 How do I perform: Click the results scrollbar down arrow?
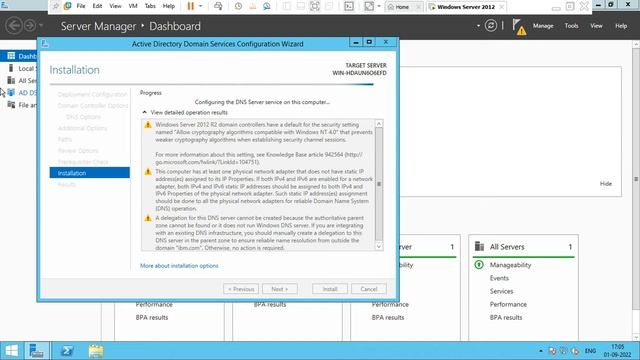tap(379, 246)
